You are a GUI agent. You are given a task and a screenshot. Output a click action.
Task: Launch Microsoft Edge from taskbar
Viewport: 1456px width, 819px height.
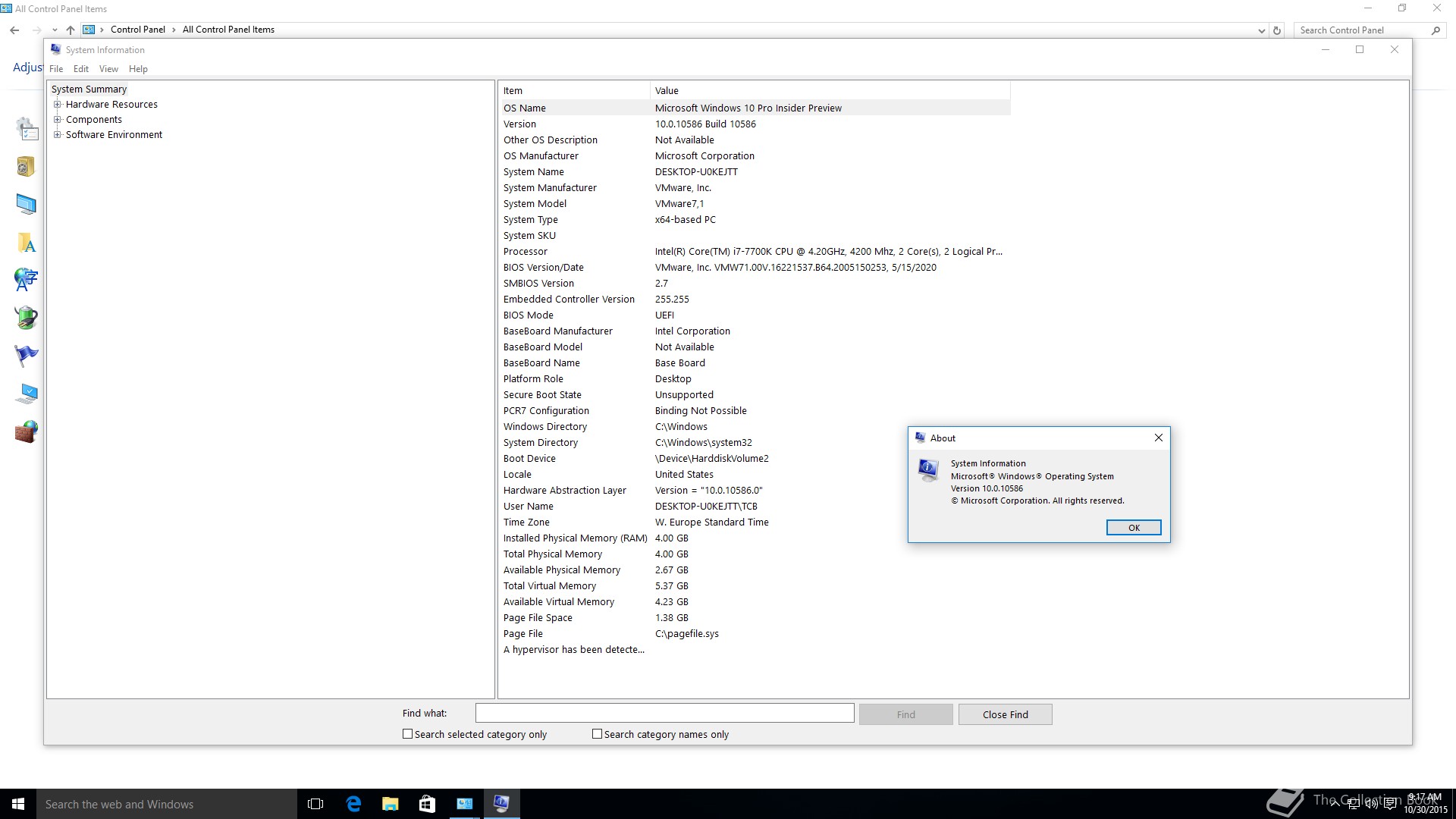353,804
